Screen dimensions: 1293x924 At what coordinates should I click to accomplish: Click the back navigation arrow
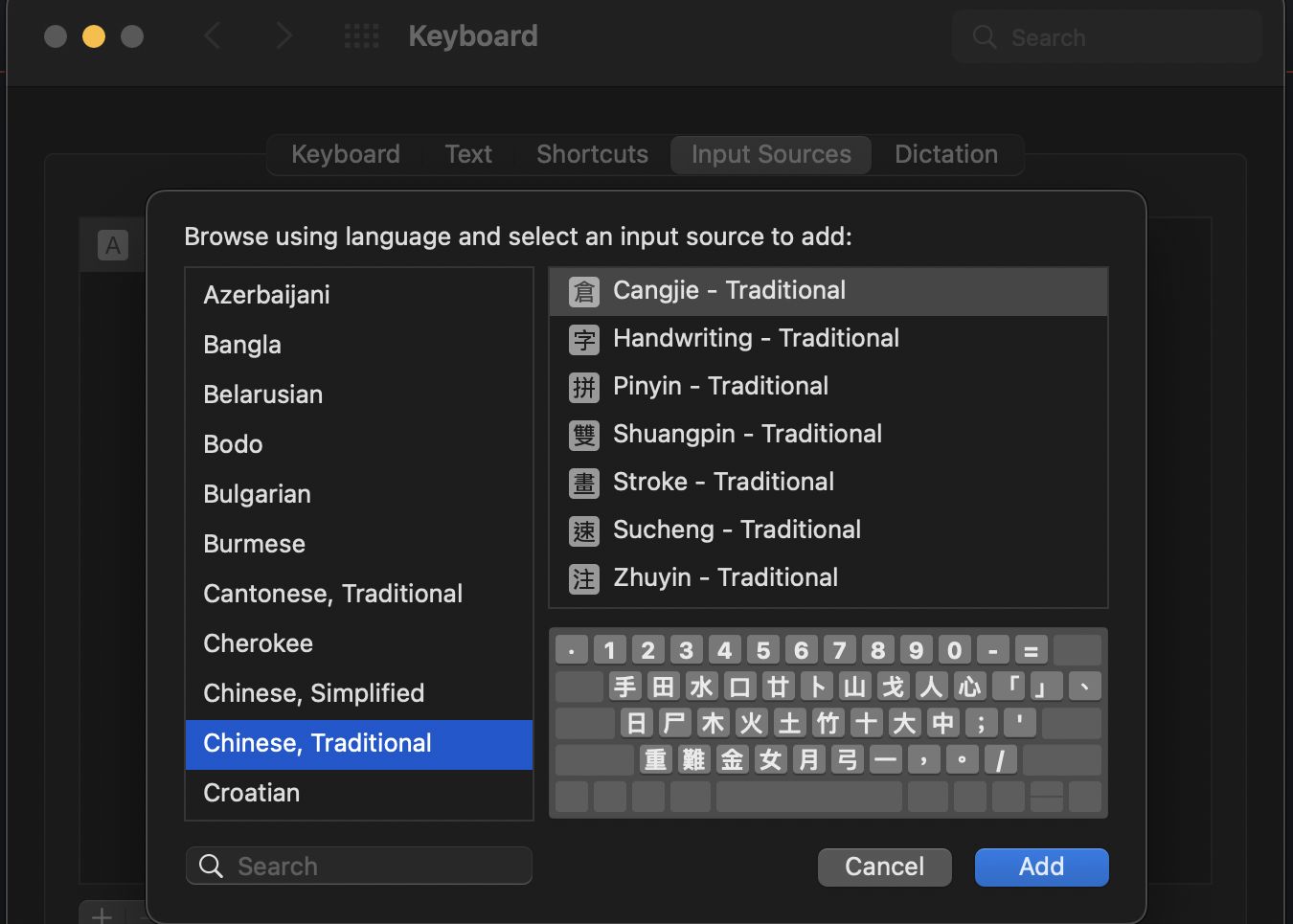[213, 34]
